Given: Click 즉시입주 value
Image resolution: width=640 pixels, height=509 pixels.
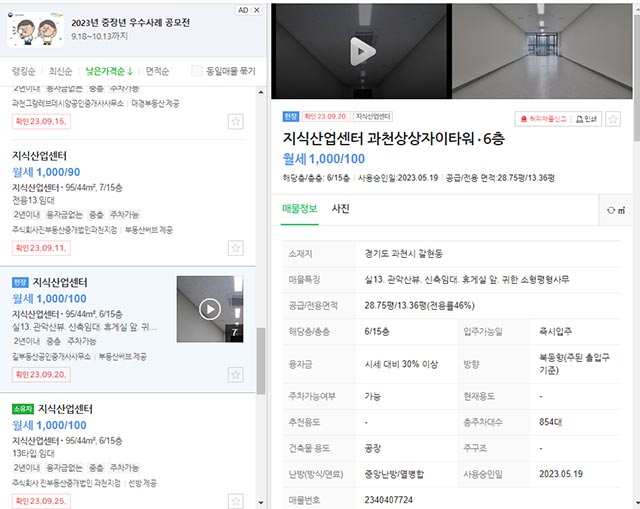Looking at the screenshot, I should click(555, 331).
